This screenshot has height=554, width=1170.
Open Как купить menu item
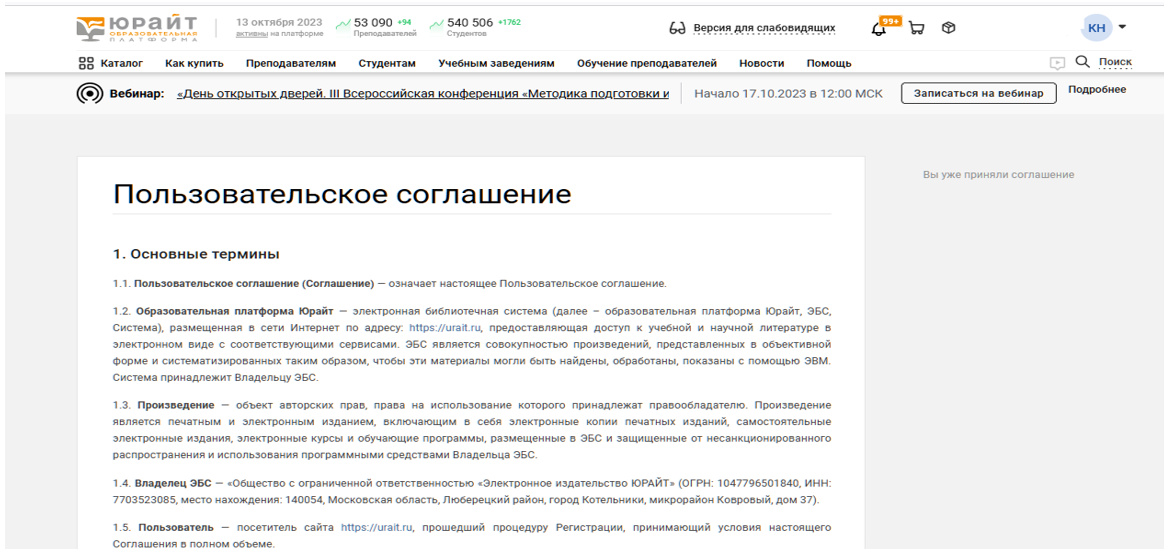point(194,63)
